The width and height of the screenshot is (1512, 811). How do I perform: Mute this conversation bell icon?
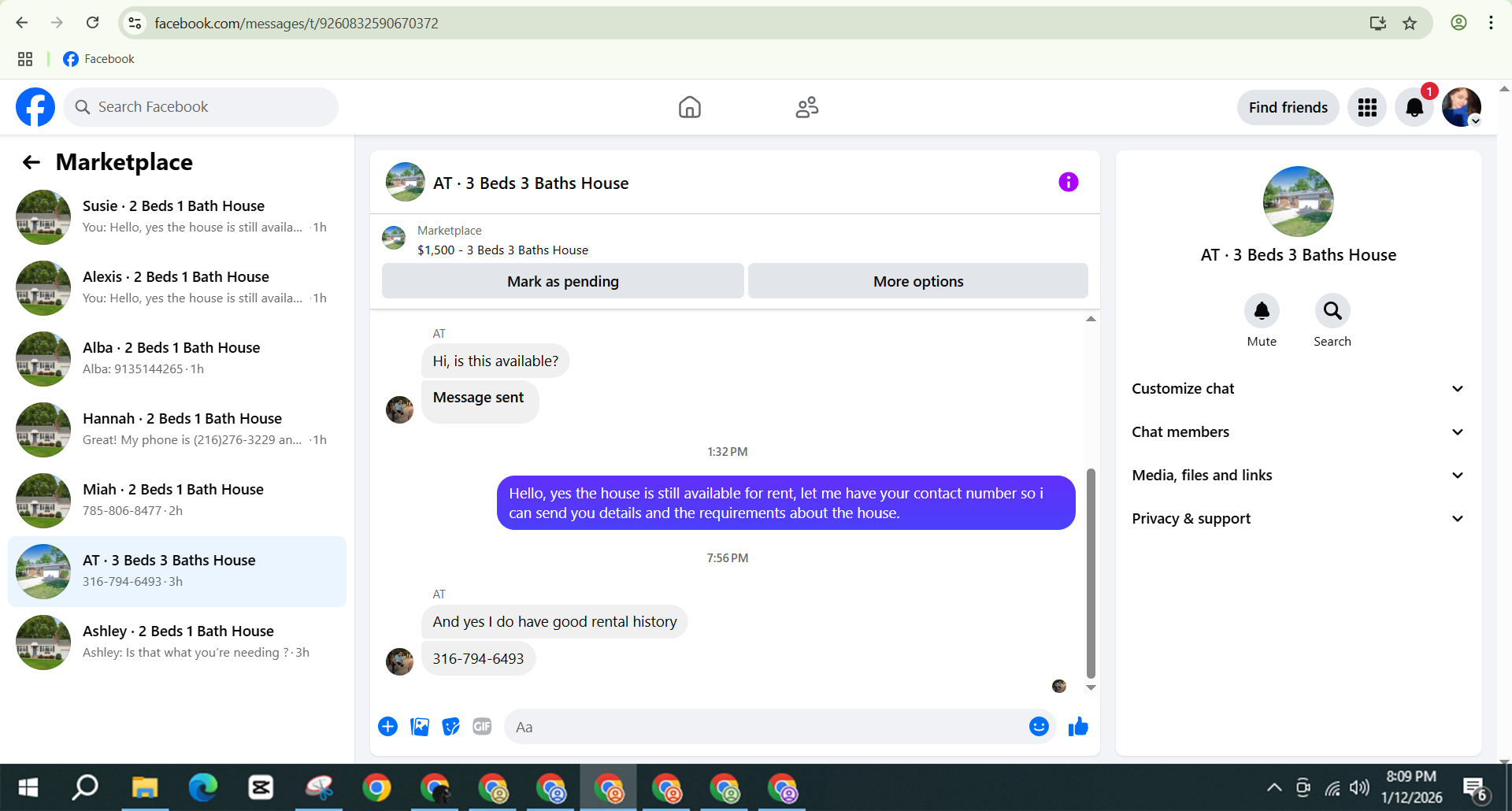point(1262,311)
